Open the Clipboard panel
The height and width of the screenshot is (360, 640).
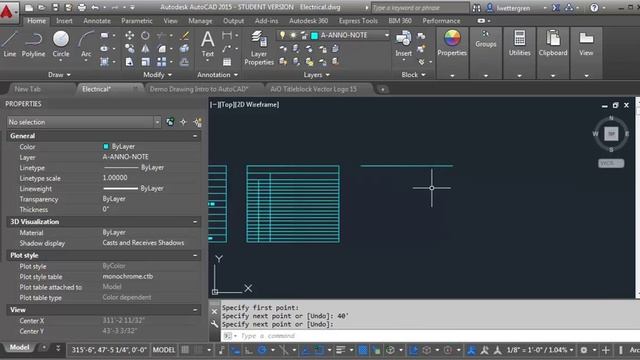tap(553, 43)
